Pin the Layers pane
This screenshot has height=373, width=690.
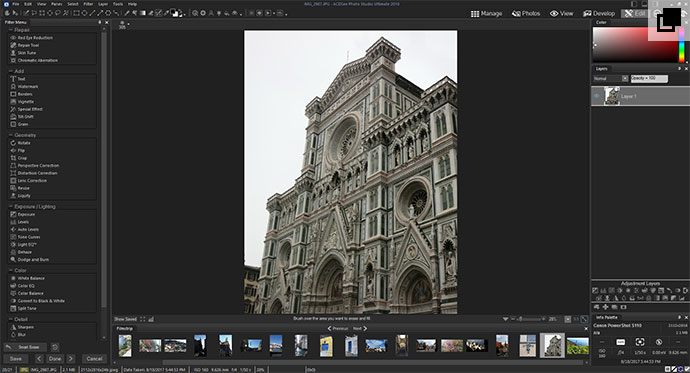(x=679, y=69)
